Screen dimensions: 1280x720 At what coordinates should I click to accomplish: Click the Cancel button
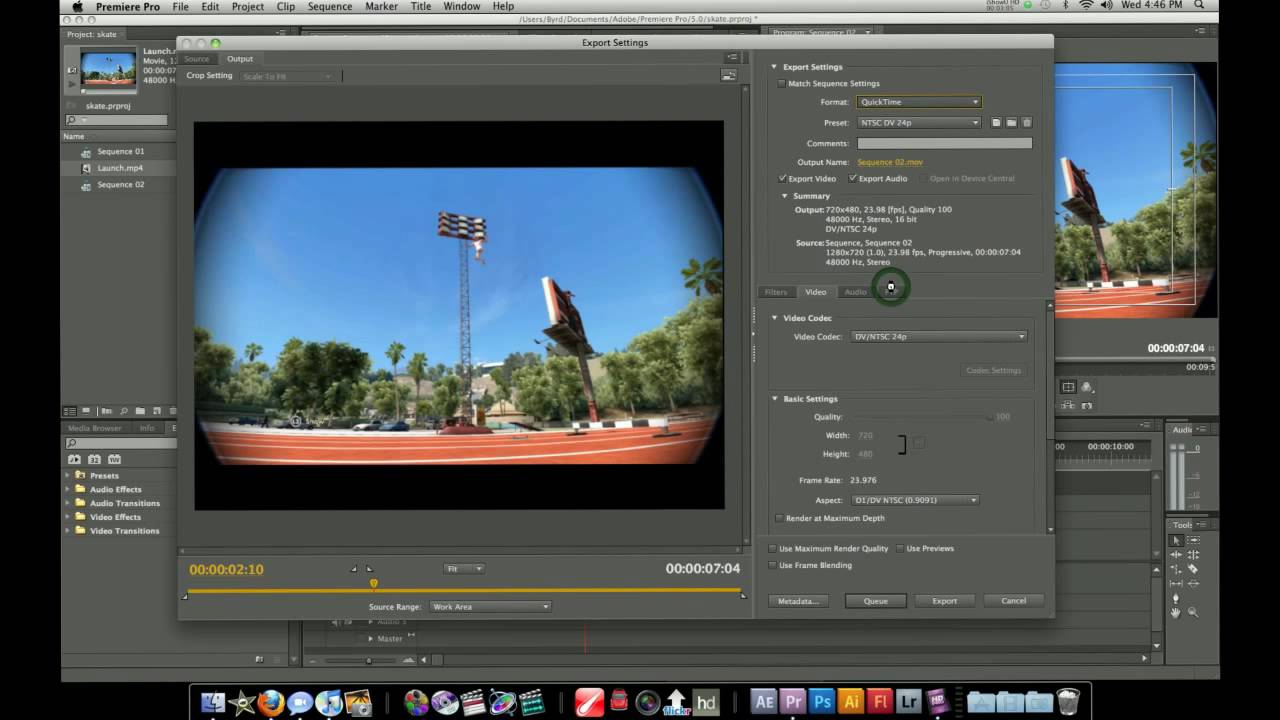(x=1013, y=601)
